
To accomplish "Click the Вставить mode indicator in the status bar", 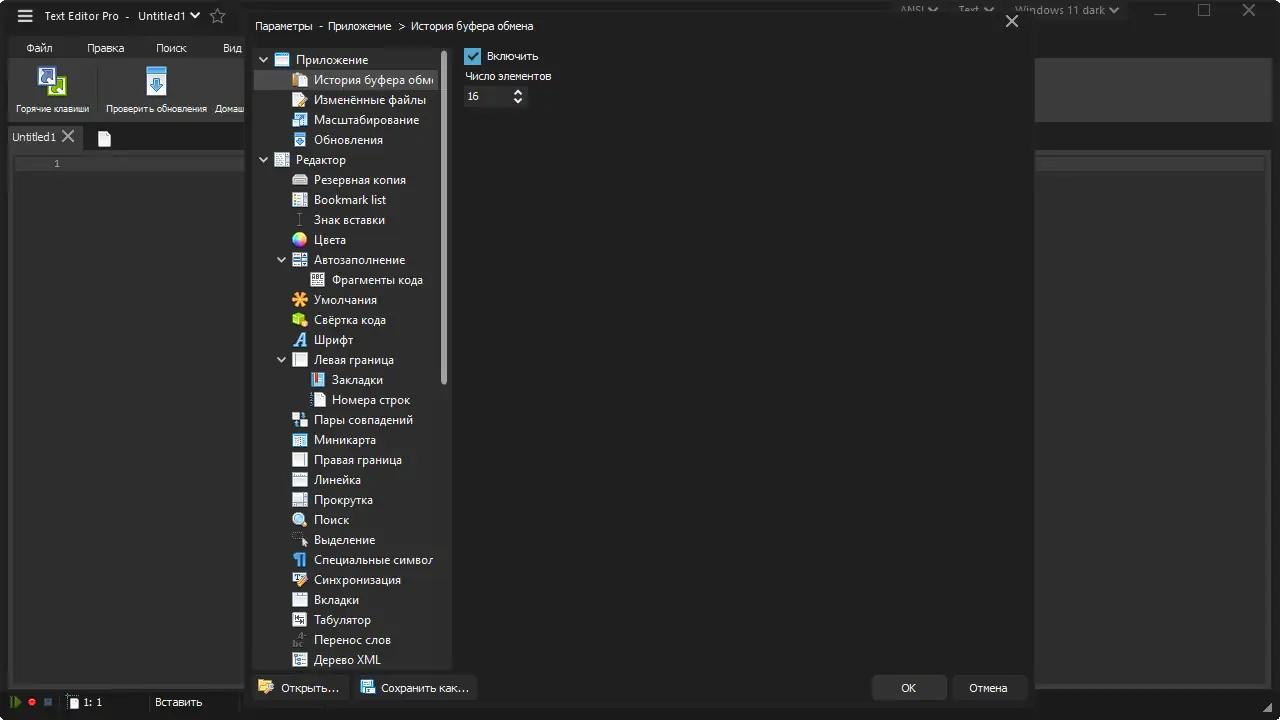I will coord(179,702).
